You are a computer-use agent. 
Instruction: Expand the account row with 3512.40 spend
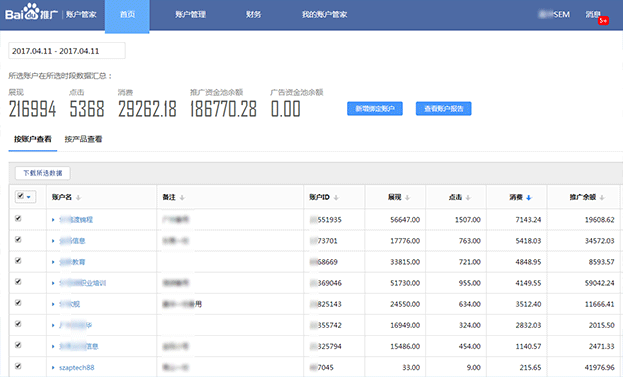tap(53, 304)
